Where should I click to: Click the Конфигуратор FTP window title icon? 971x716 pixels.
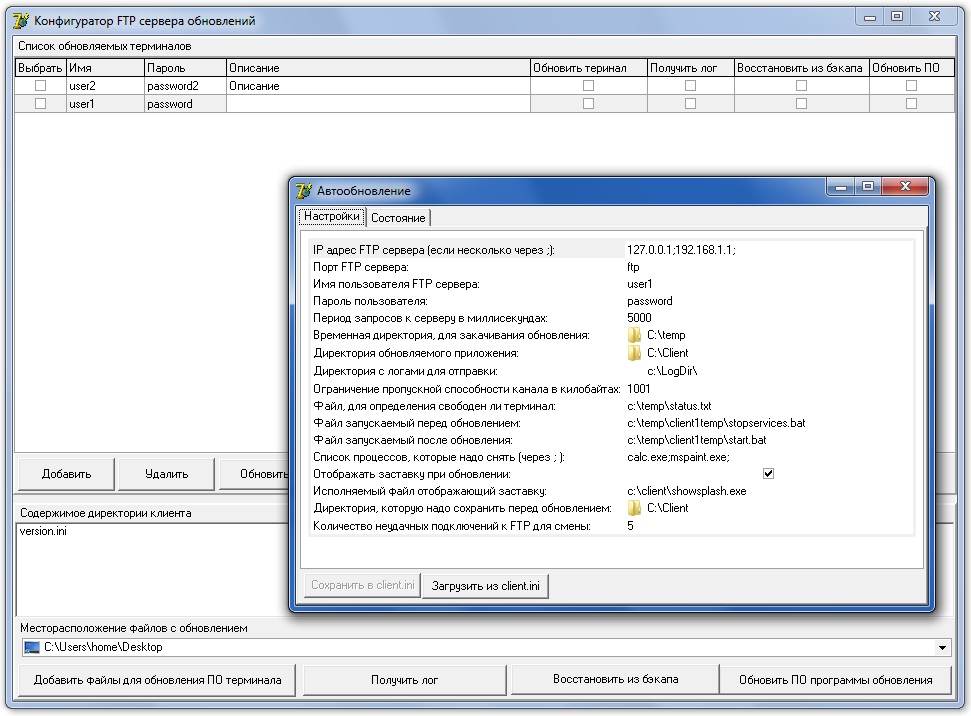click(x=20, y=20)
